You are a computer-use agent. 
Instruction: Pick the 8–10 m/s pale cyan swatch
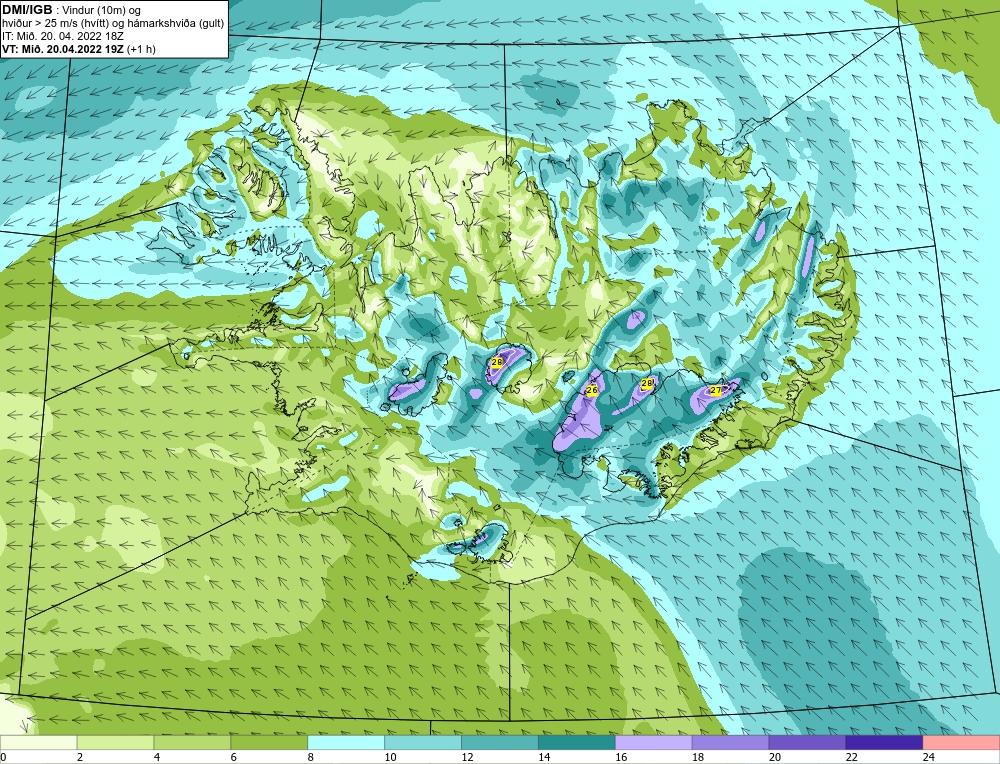pos(346,743)
